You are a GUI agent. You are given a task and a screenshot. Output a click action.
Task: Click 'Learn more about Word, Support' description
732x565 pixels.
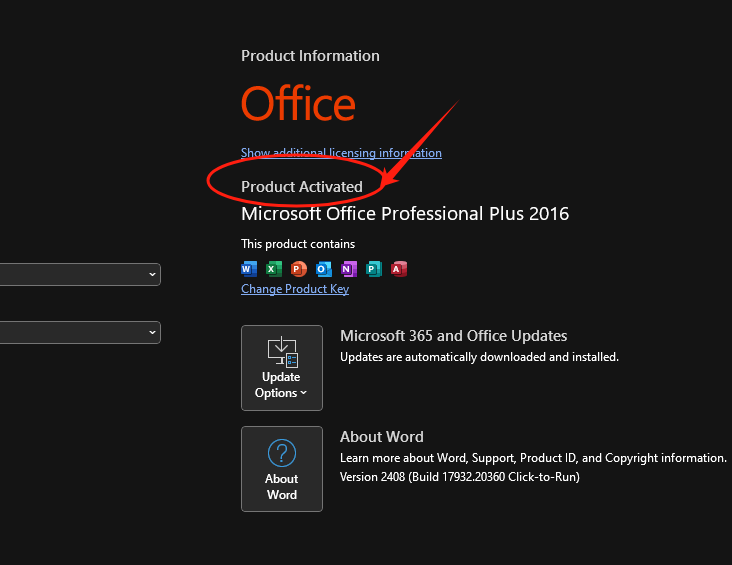pos(533,458)
